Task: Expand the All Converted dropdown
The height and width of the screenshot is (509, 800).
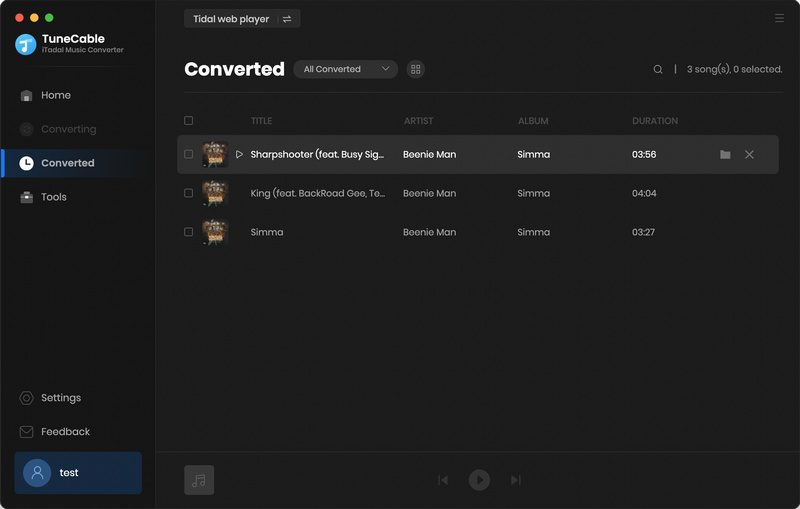Action: point(345,69)
